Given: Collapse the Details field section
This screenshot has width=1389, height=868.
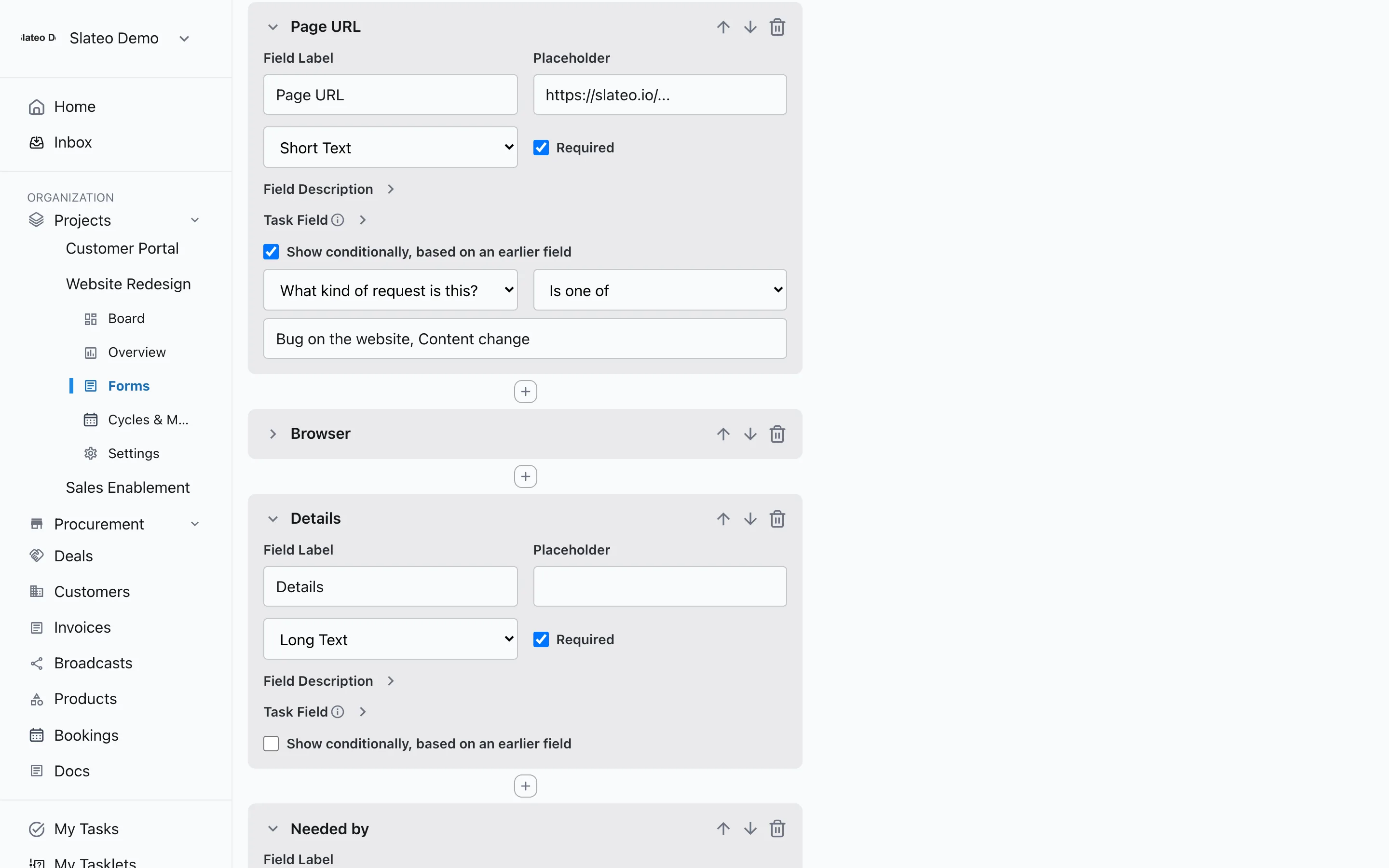Looking at the screenshot, I should click(272, 519).
